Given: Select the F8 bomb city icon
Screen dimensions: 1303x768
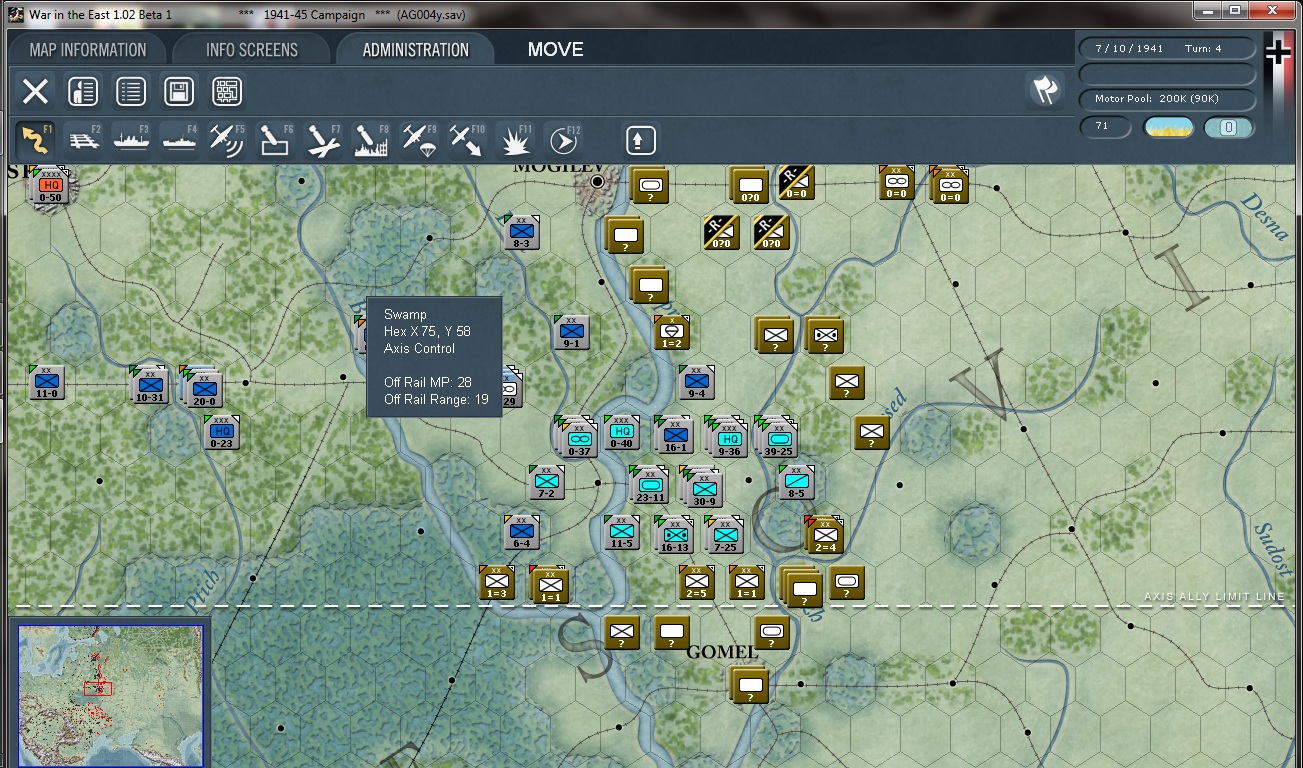Looking at the screenshot, I should tap(372, 140).
